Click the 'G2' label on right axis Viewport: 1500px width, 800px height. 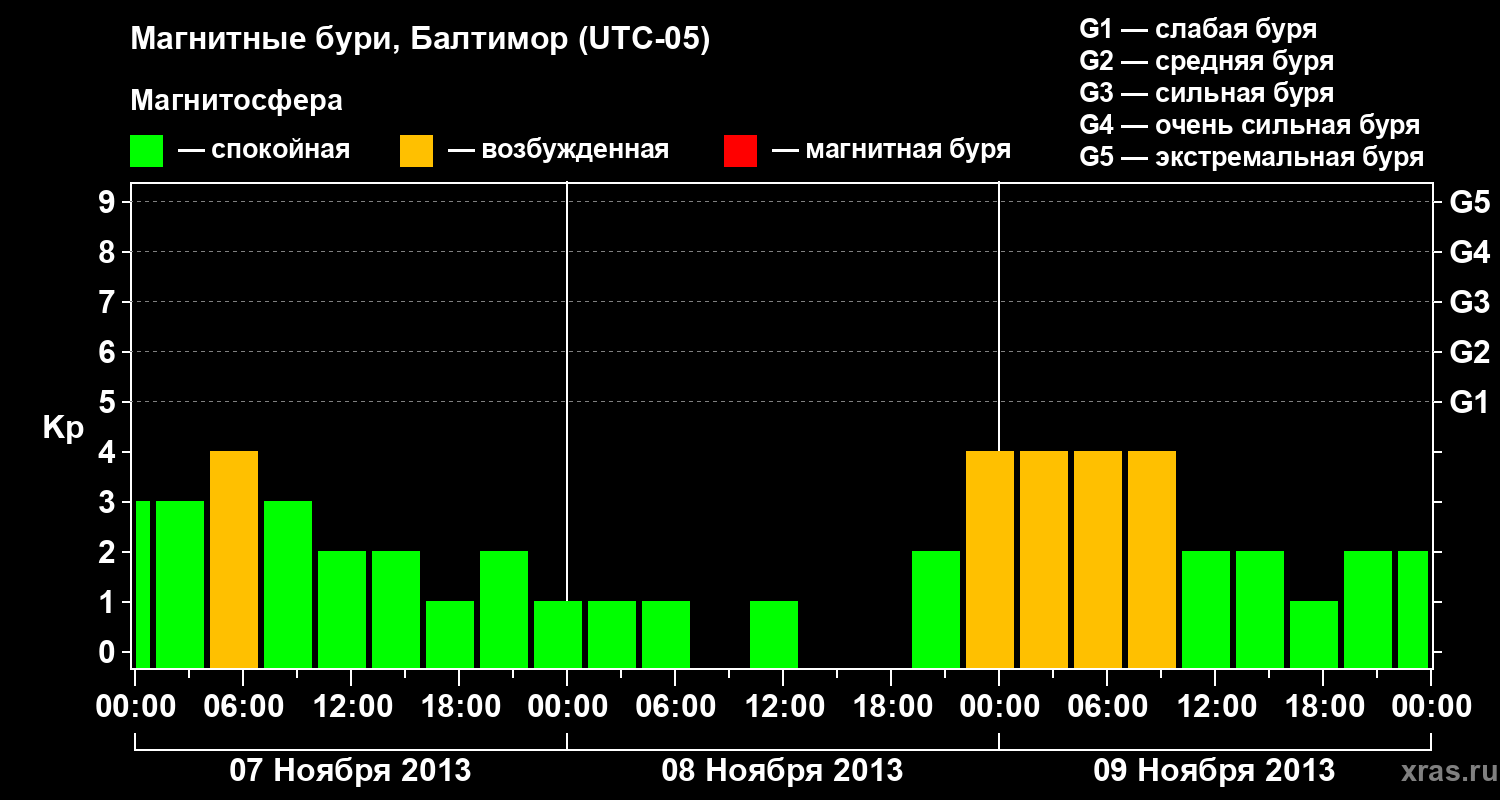[x=1470, y=352]
